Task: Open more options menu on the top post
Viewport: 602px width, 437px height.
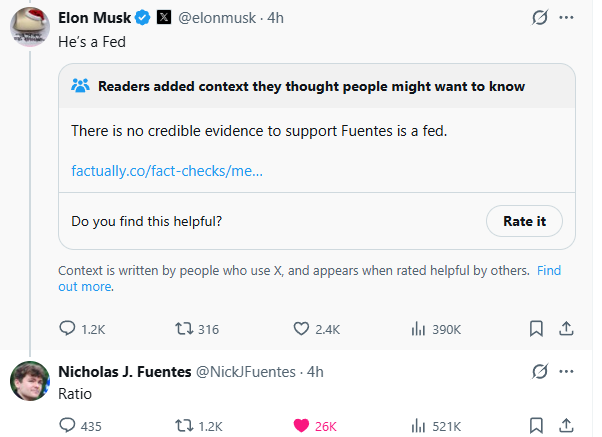Action: [567, 19]
